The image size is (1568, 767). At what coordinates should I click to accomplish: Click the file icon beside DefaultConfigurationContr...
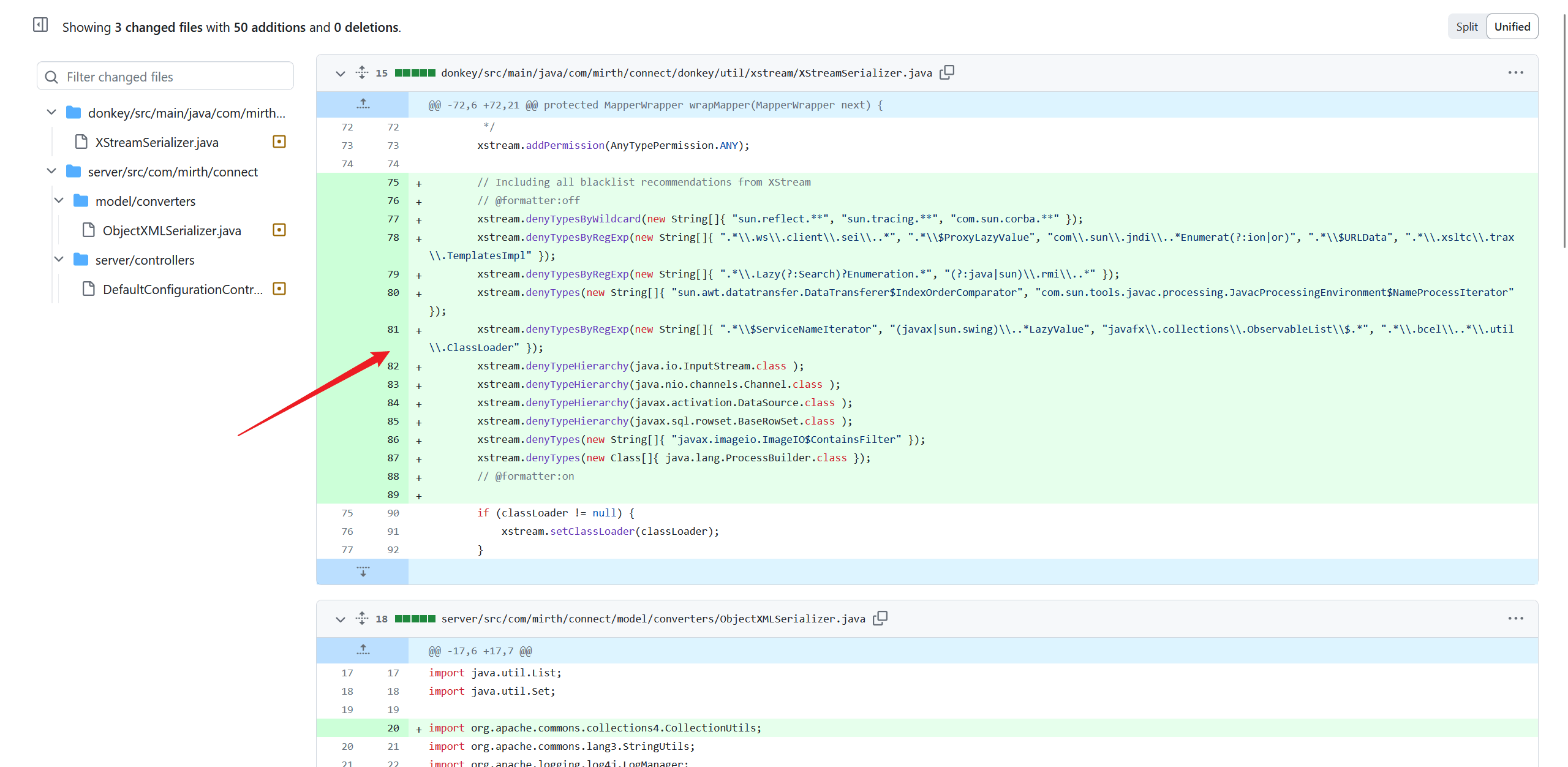[88, 289]
